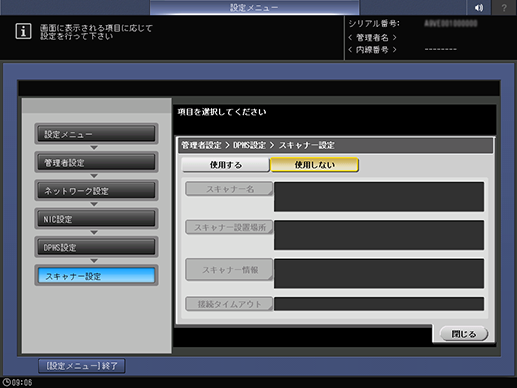Click the 管理者名 label
Screen dimensions: 517x388
[x=372, y=37]
